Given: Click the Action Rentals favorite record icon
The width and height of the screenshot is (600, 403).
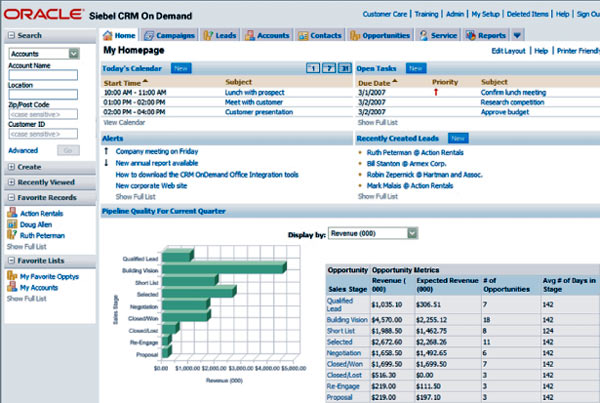Looking at the screenshot, I should (x=12, y=213).
